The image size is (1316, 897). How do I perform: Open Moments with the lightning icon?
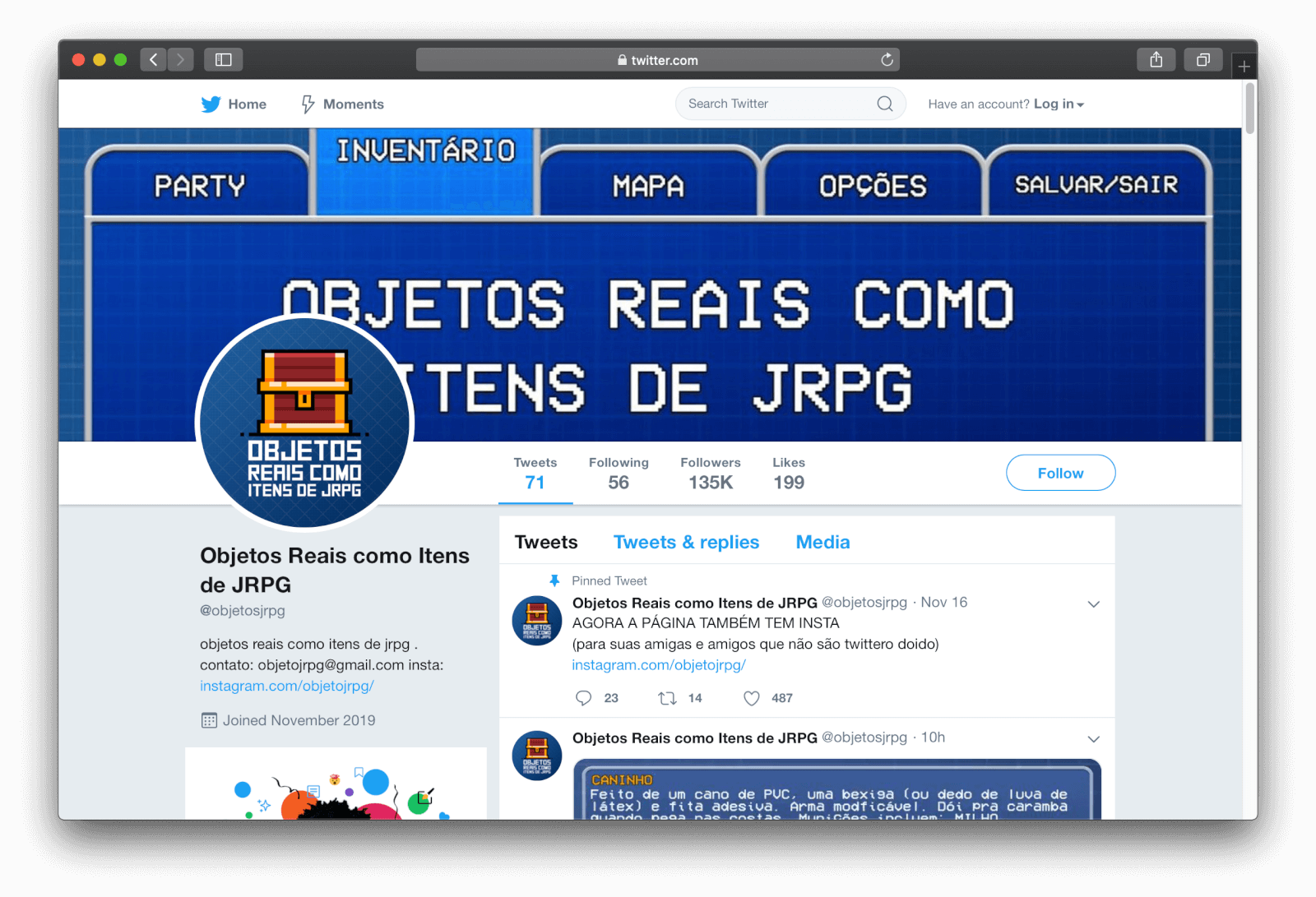pyautogui.click(x=308, y=104)
